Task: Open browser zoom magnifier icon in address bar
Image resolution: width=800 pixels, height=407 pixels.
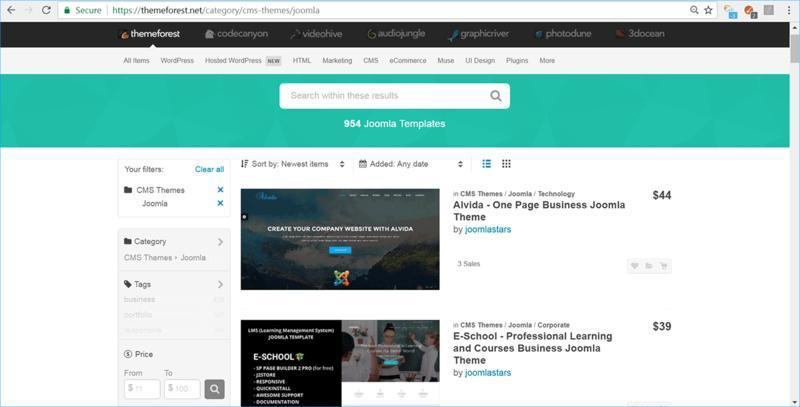Action: coord(694,10)
